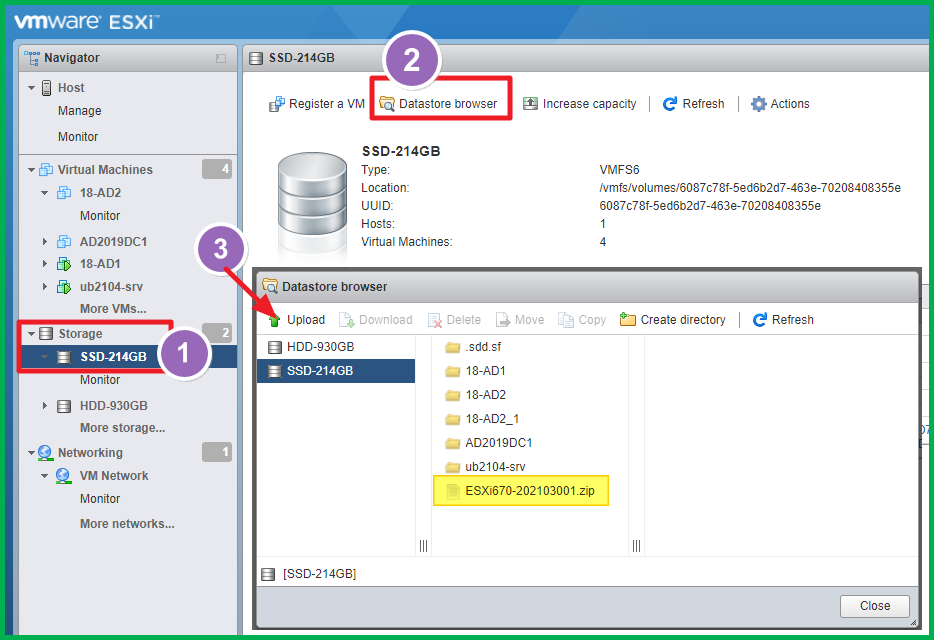This screenshot has width=934, height=640.
Task: Click the /vmfs/volumes location path text
Action: 750,188
